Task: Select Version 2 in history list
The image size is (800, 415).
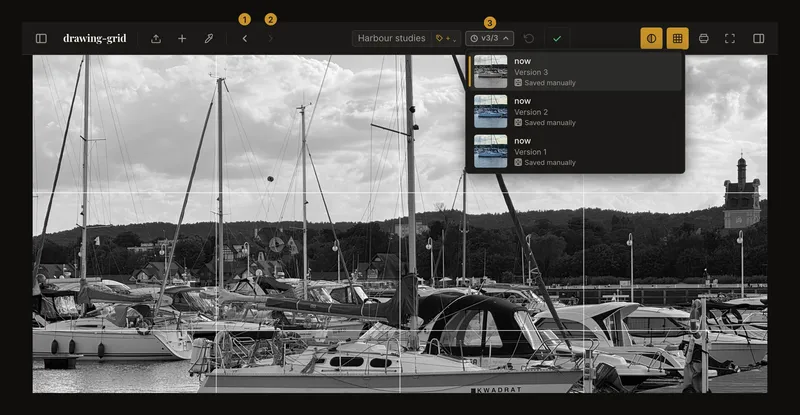Action: 575,111
